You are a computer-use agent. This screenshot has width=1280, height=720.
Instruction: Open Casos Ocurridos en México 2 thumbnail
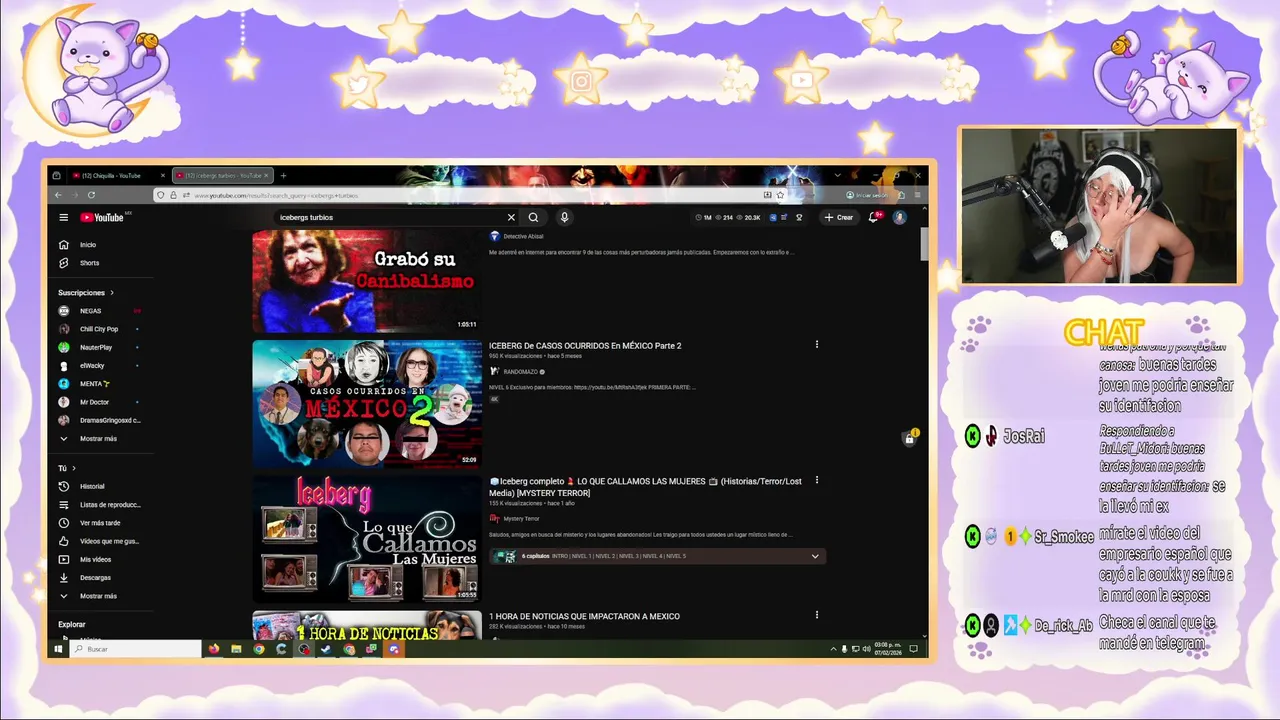click(366, 404)
